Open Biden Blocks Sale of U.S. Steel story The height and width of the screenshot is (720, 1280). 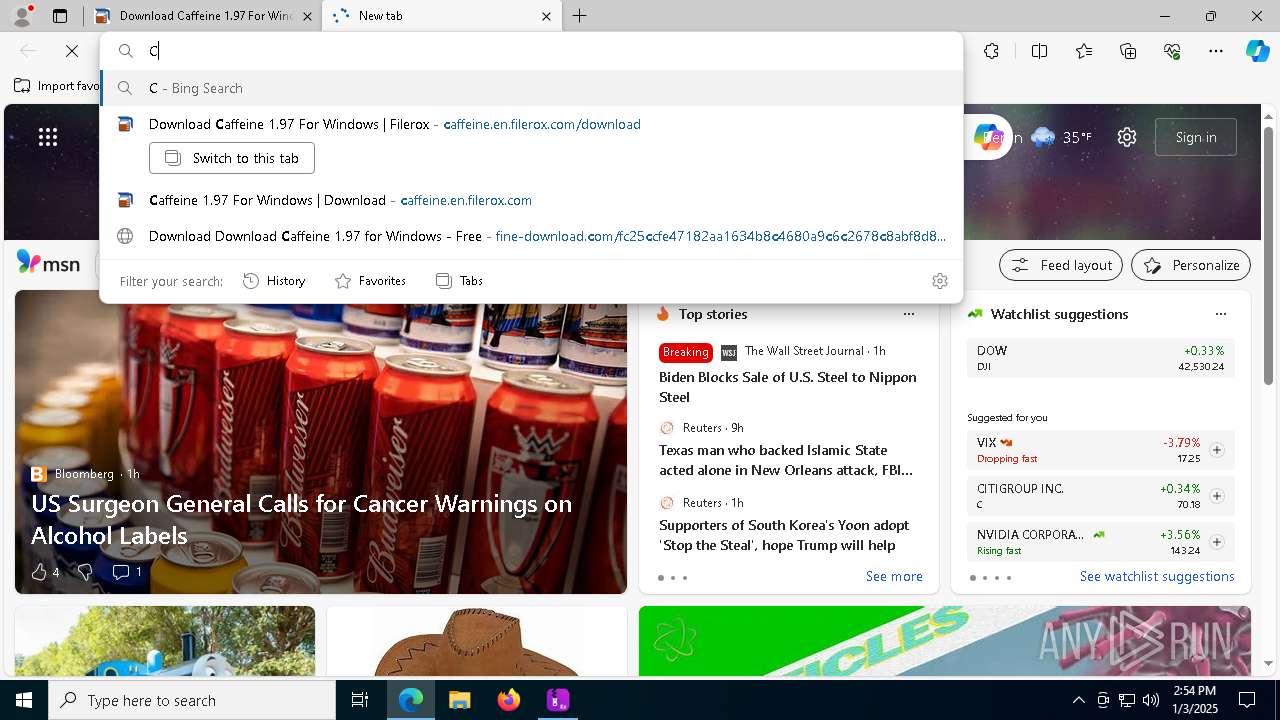787,387
